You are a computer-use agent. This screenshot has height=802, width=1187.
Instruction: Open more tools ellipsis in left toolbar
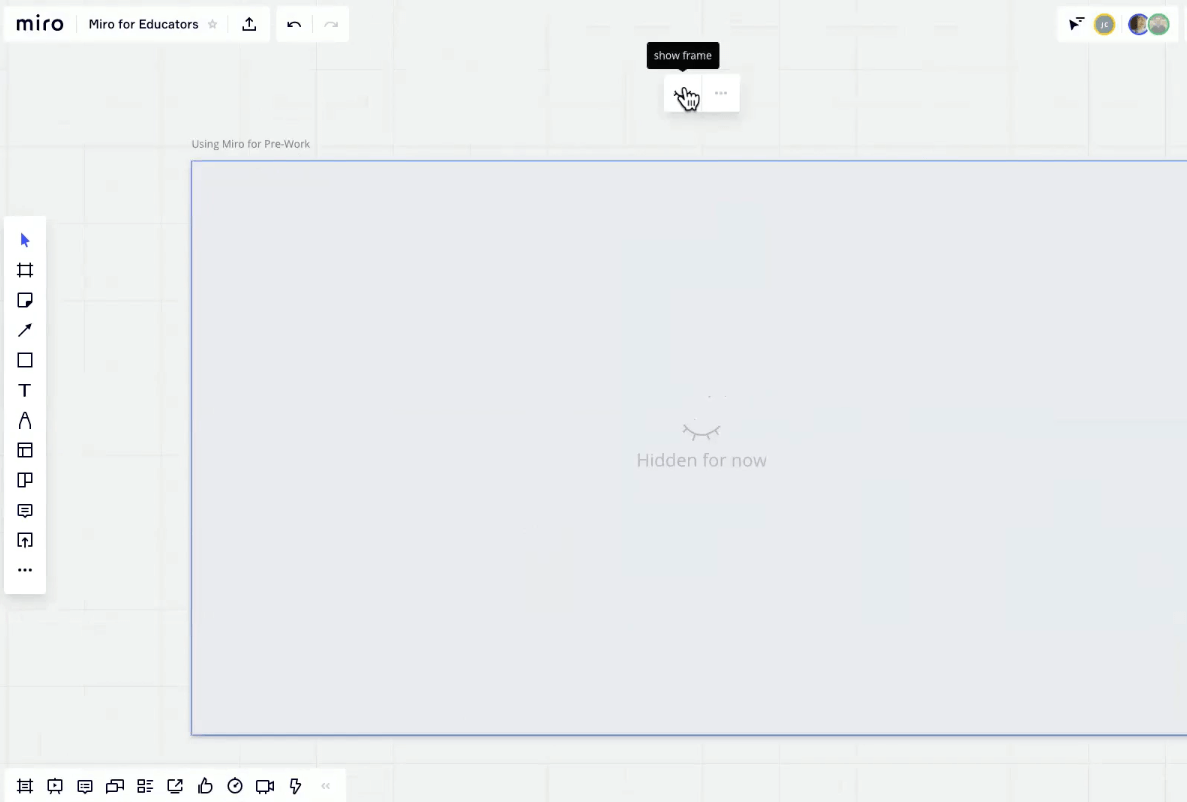(25, 570)
